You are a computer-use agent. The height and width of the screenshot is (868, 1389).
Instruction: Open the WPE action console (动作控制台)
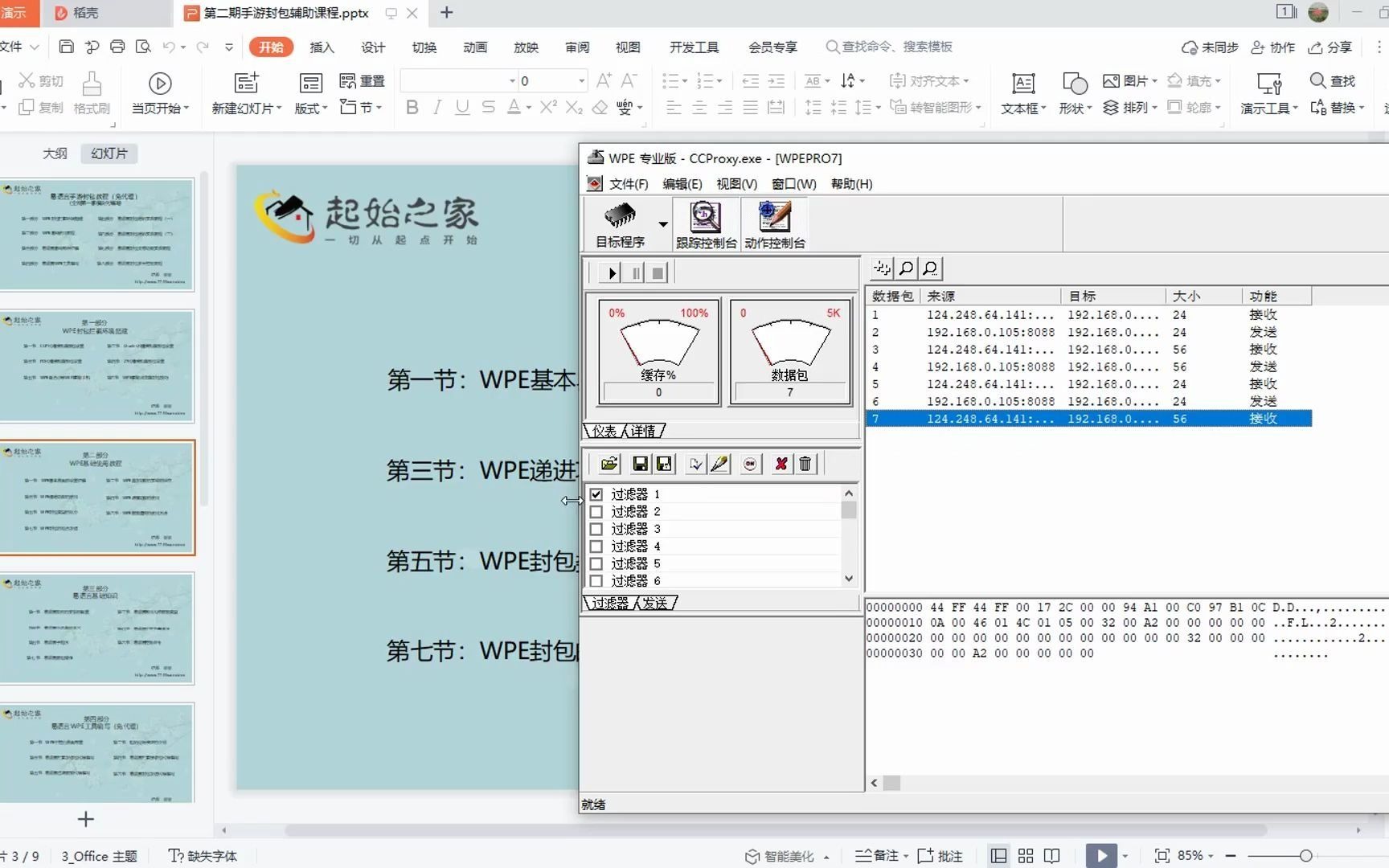[775, 224]
